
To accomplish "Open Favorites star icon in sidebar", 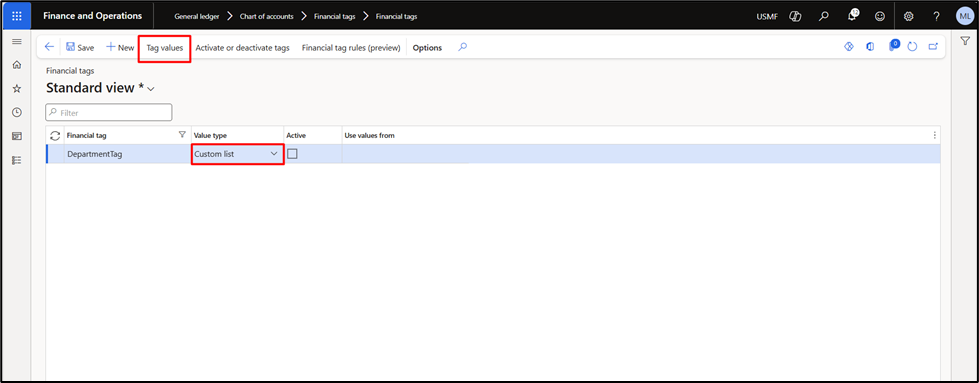I will 17,89.
